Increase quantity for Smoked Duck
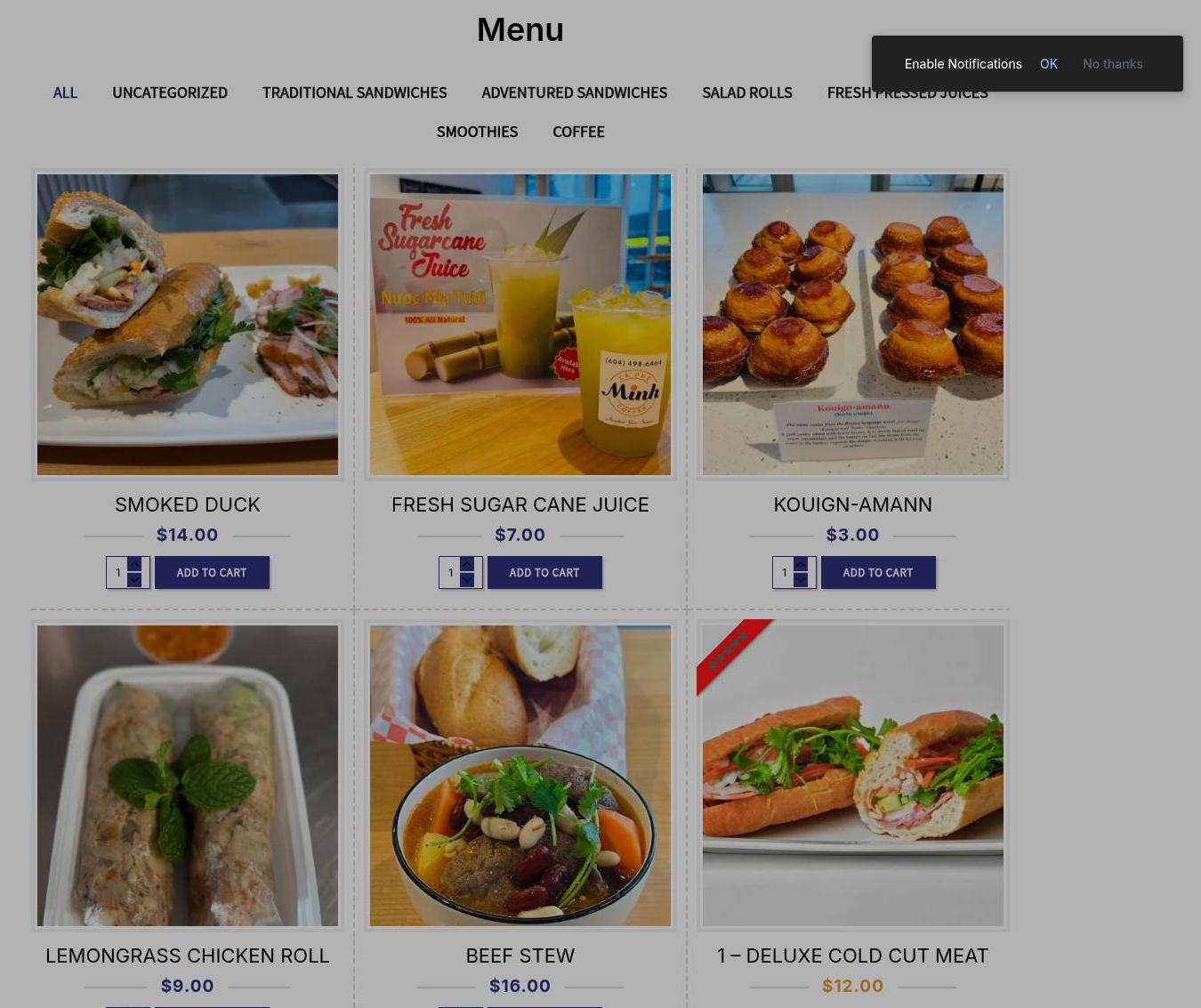 (134, 564)
